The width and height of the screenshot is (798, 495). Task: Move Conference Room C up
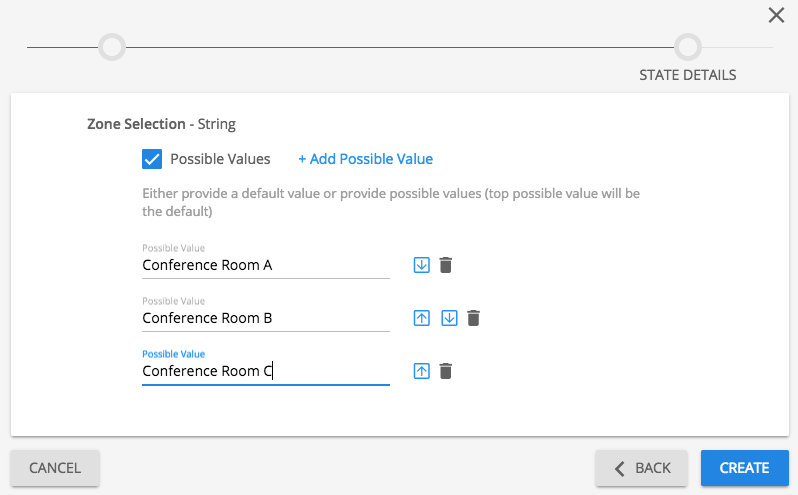(422, 371)
